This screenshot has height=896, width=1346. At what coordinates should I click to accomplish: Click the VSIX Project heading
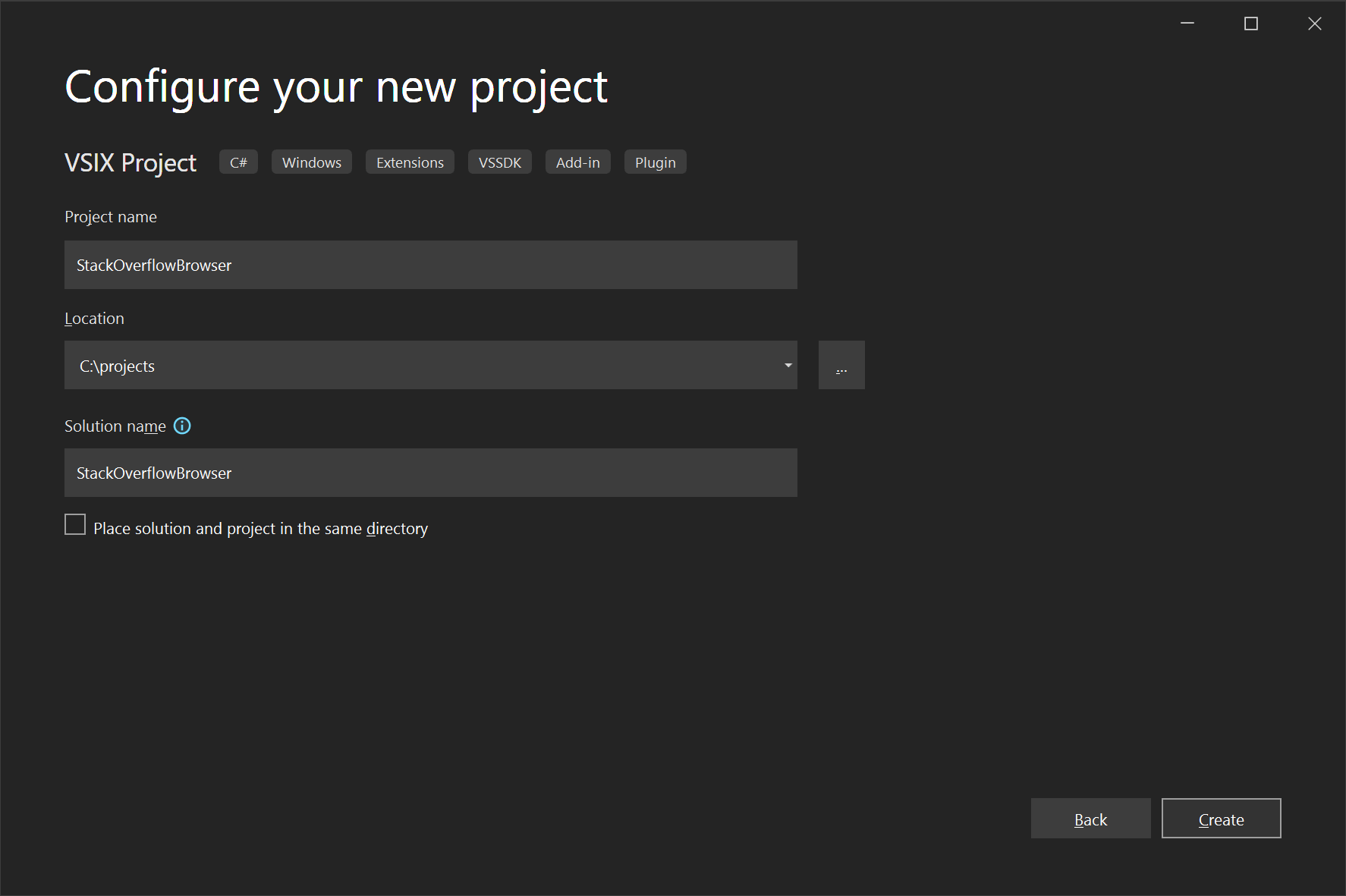click(x=130, y=162)
